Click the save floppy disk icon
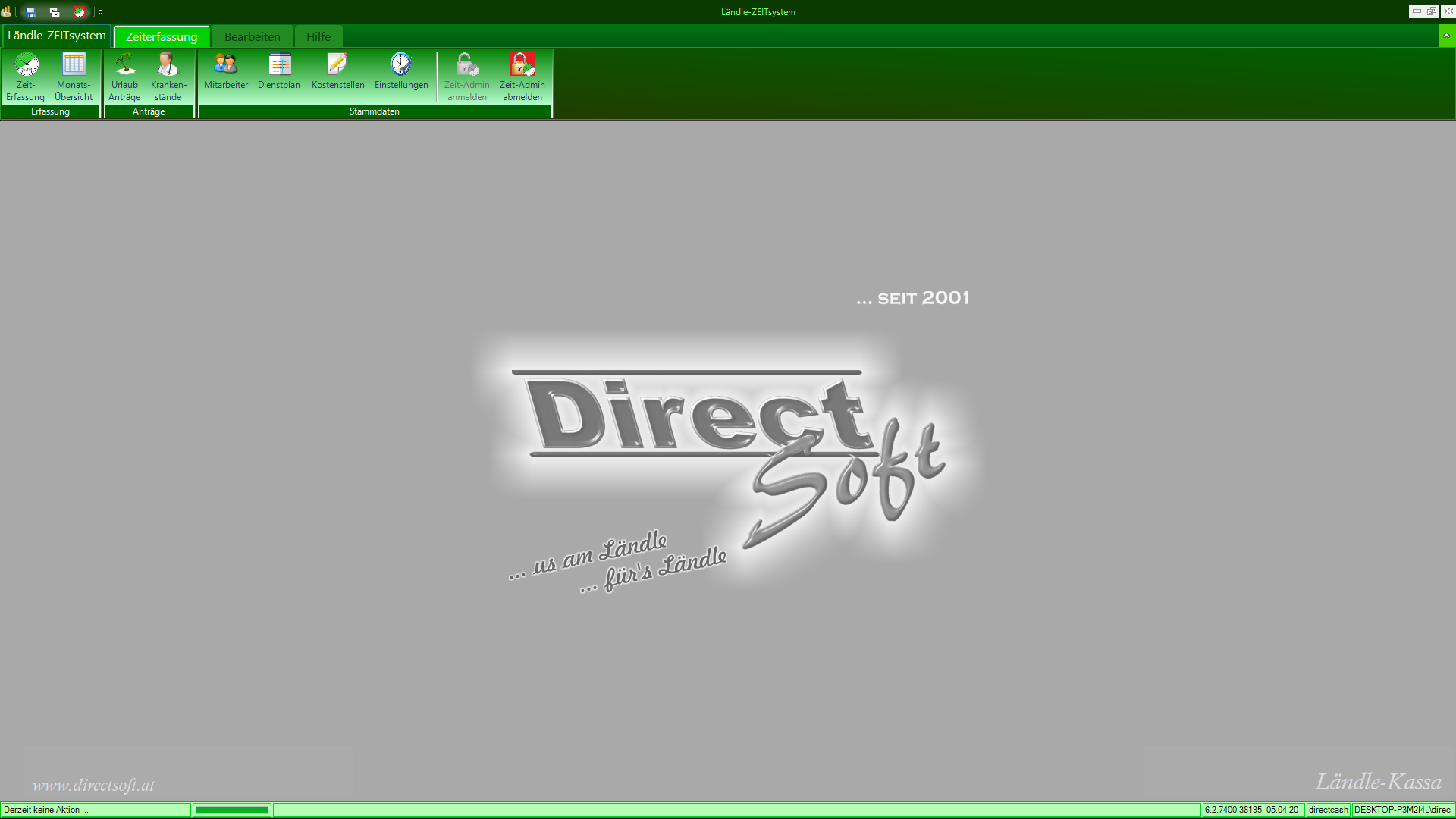The image size is (1456, 819). [x=31, y=12]
